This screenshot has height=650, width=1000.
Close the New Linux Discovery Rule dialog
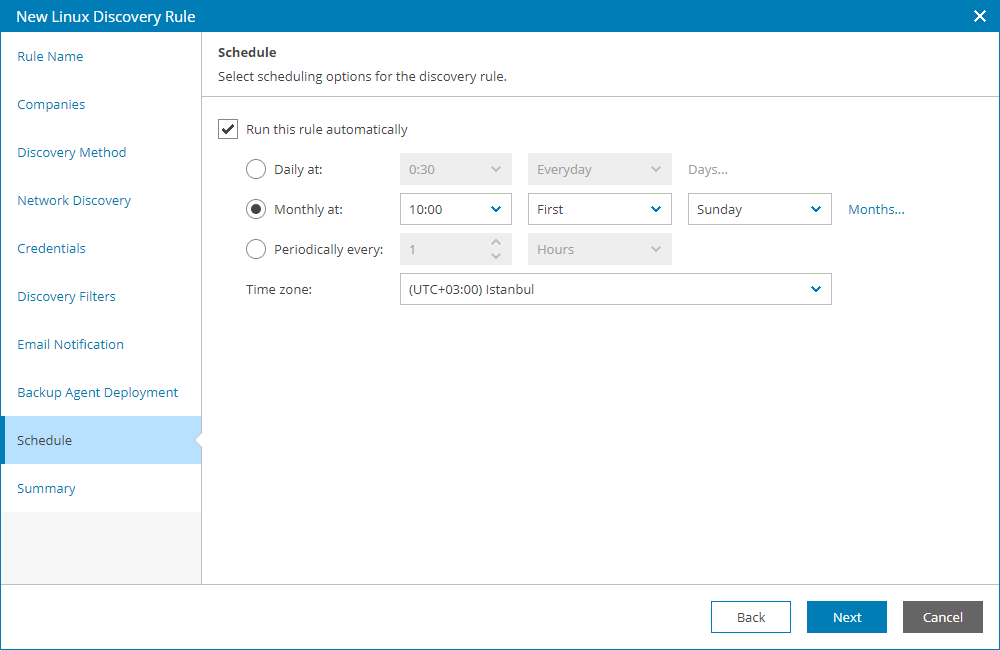click(x=978, y=16)
